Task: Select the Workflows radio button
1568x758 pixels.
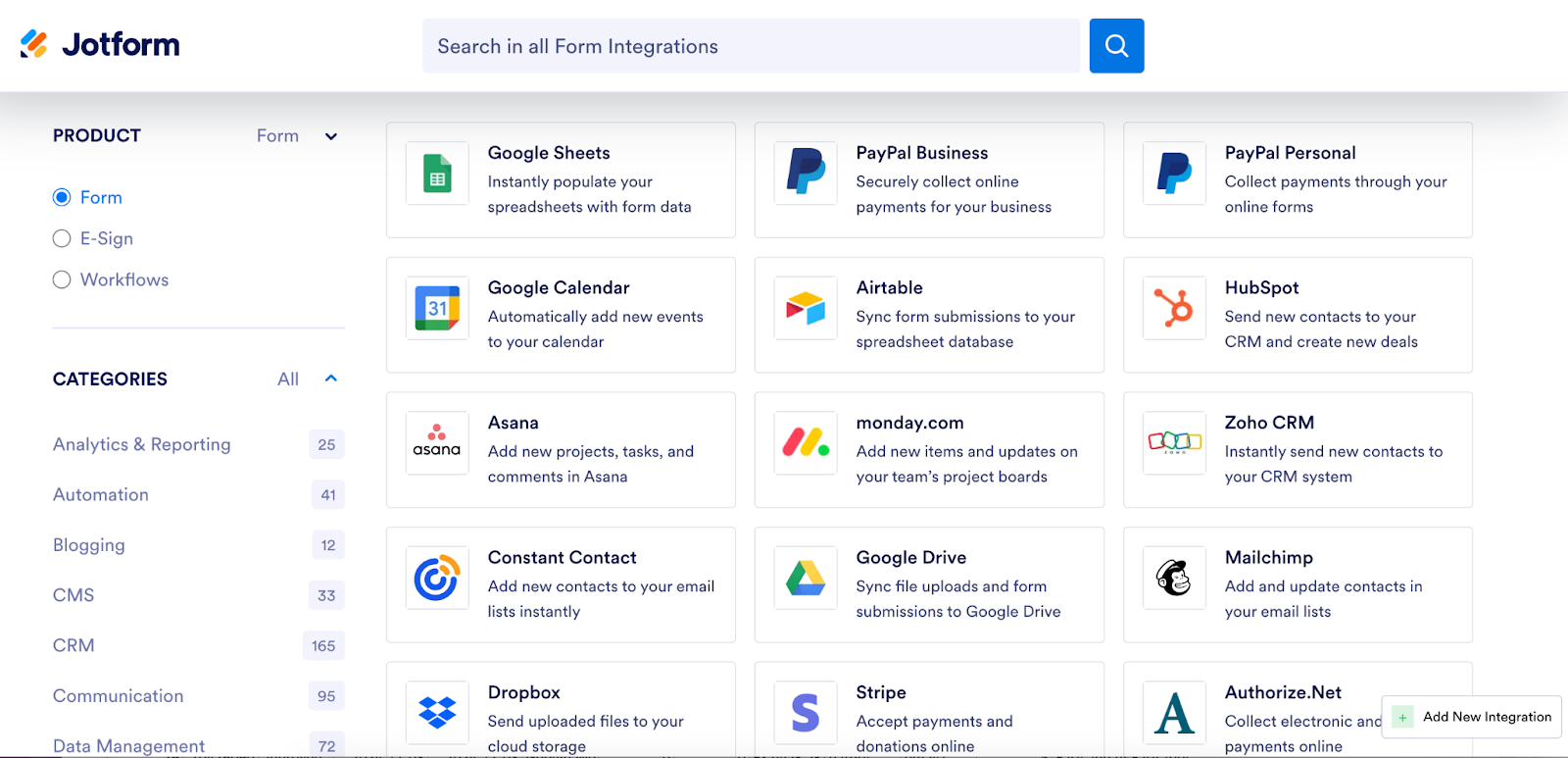Action: (x=62, y=279)
